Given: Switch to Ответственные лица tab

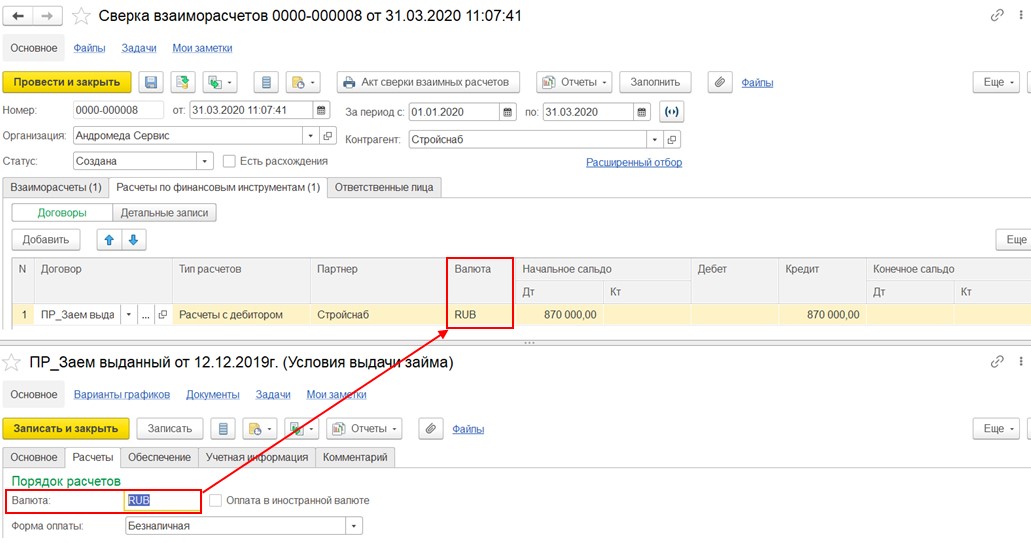Looking at the screenshot, I should pyautogui.click(x=386, y=187).
